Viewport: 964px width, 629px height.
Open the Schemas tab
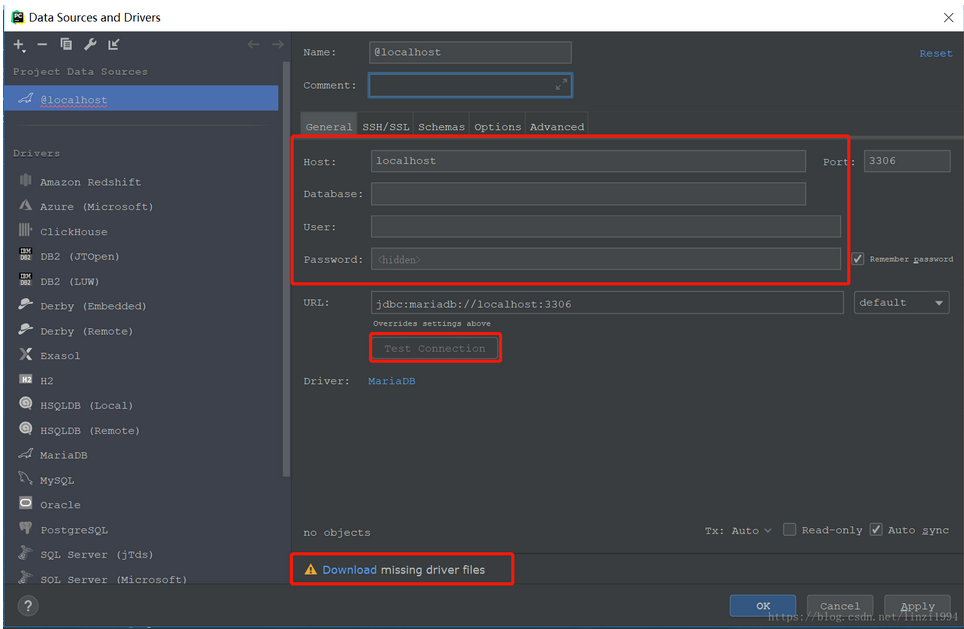coord(441,127)
